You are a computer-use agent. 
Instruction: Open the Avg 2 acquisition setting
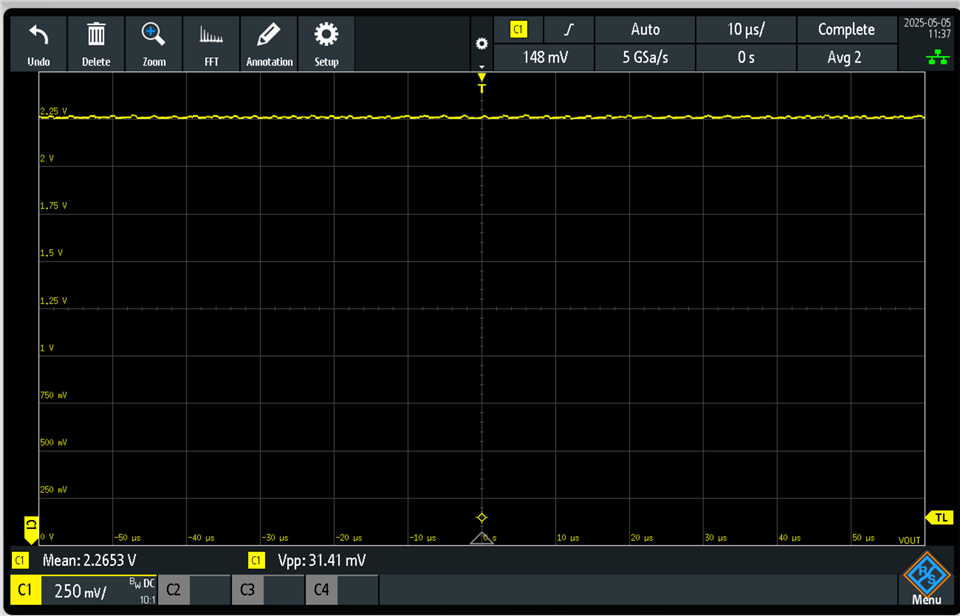click(x=846, y=58)
